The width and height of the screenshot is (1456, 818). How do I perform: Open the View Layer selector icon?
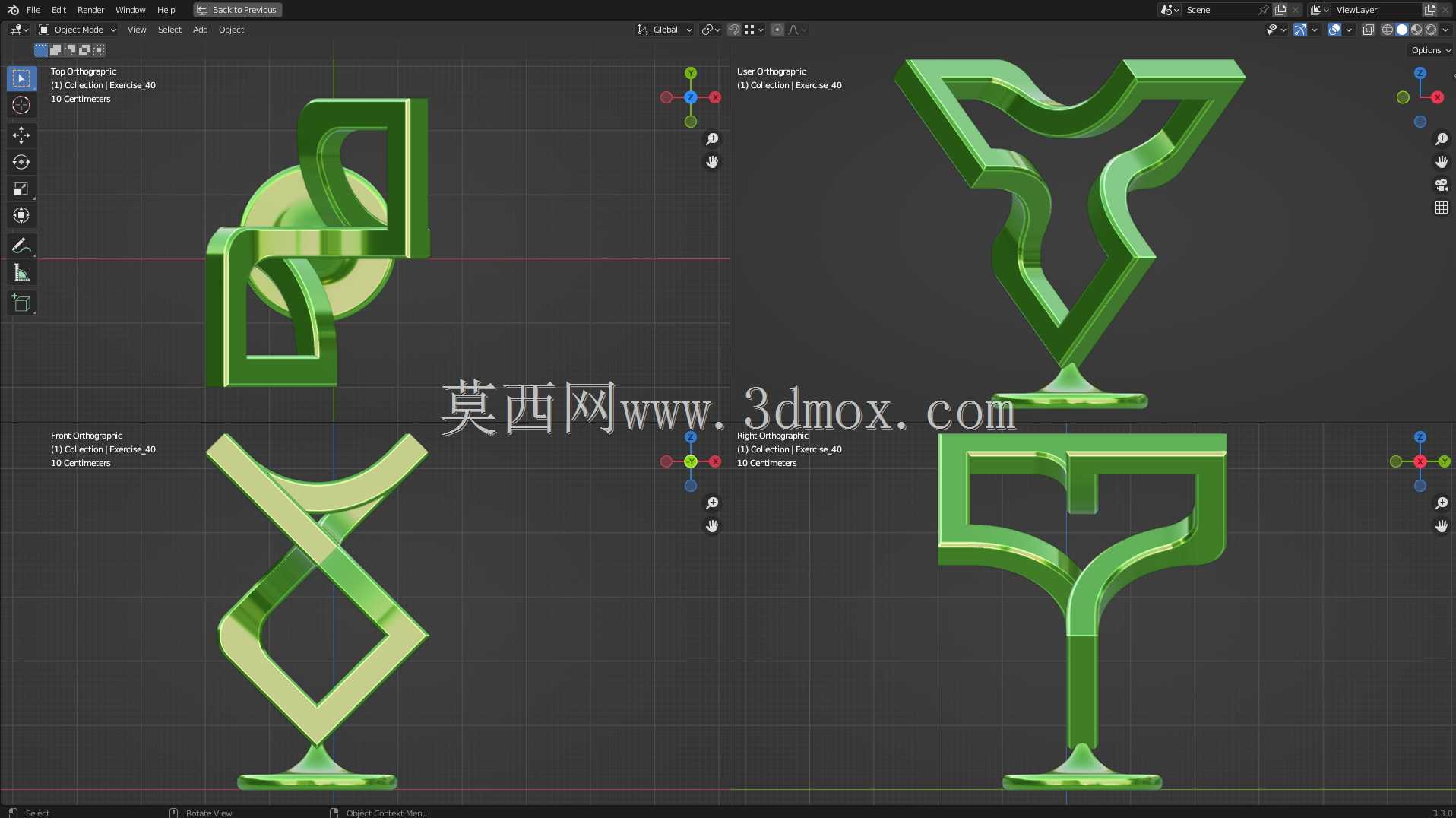pos(1320,10)
